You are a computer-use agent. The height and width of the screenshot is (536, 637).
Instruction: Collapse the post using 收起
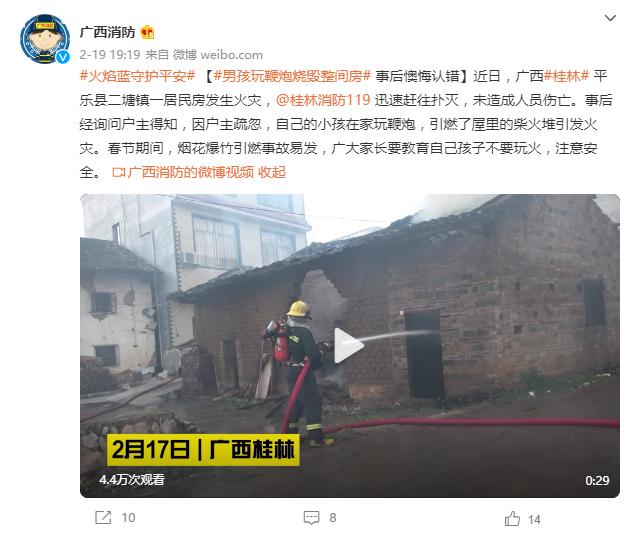(x=272, y=172)
